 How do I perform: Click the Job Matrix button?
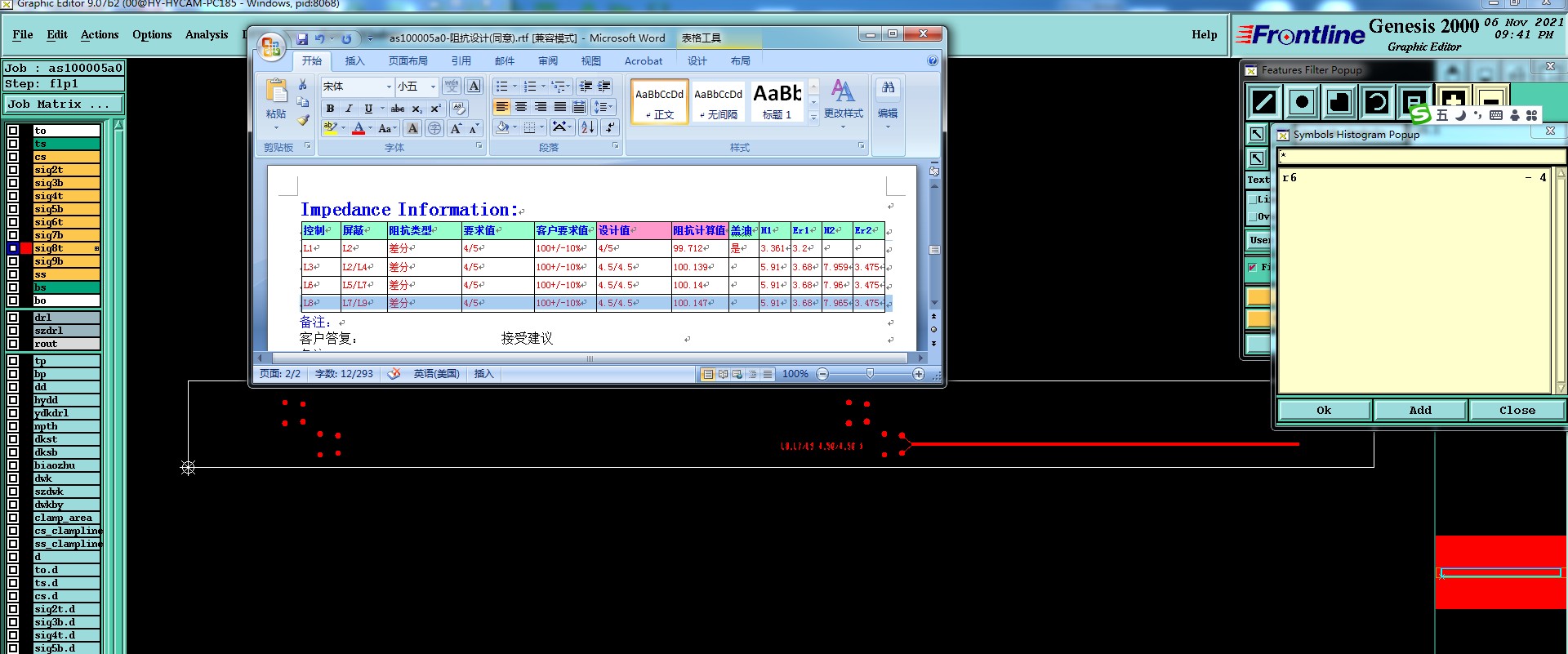click(64, 105)
